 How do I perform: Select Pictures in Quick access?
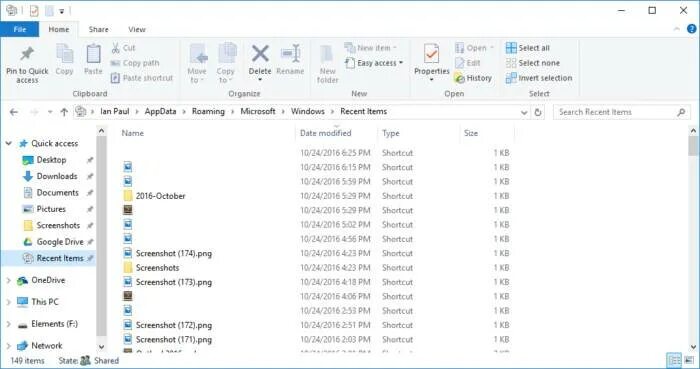tap(51, 209)
